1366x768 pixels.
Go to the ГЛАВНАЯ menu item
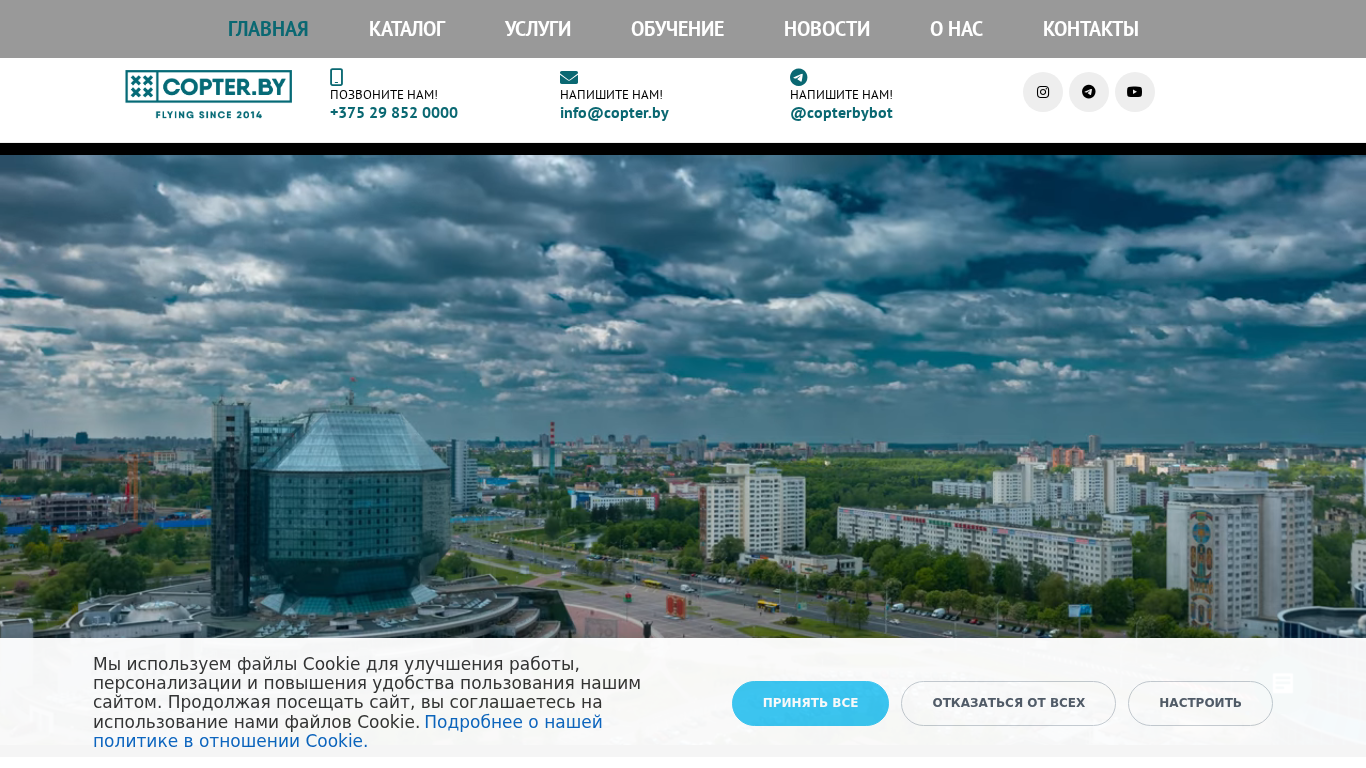coord(268,29)
